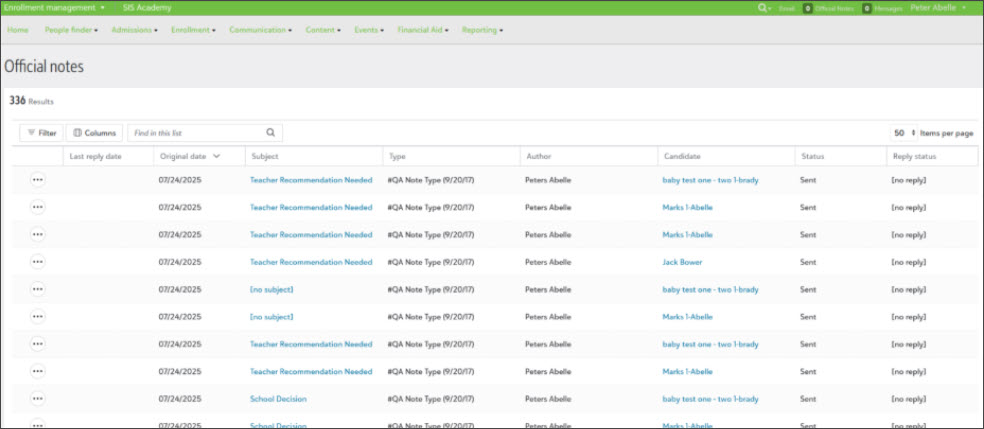Click the Messages counter badge

click(868, 8)
